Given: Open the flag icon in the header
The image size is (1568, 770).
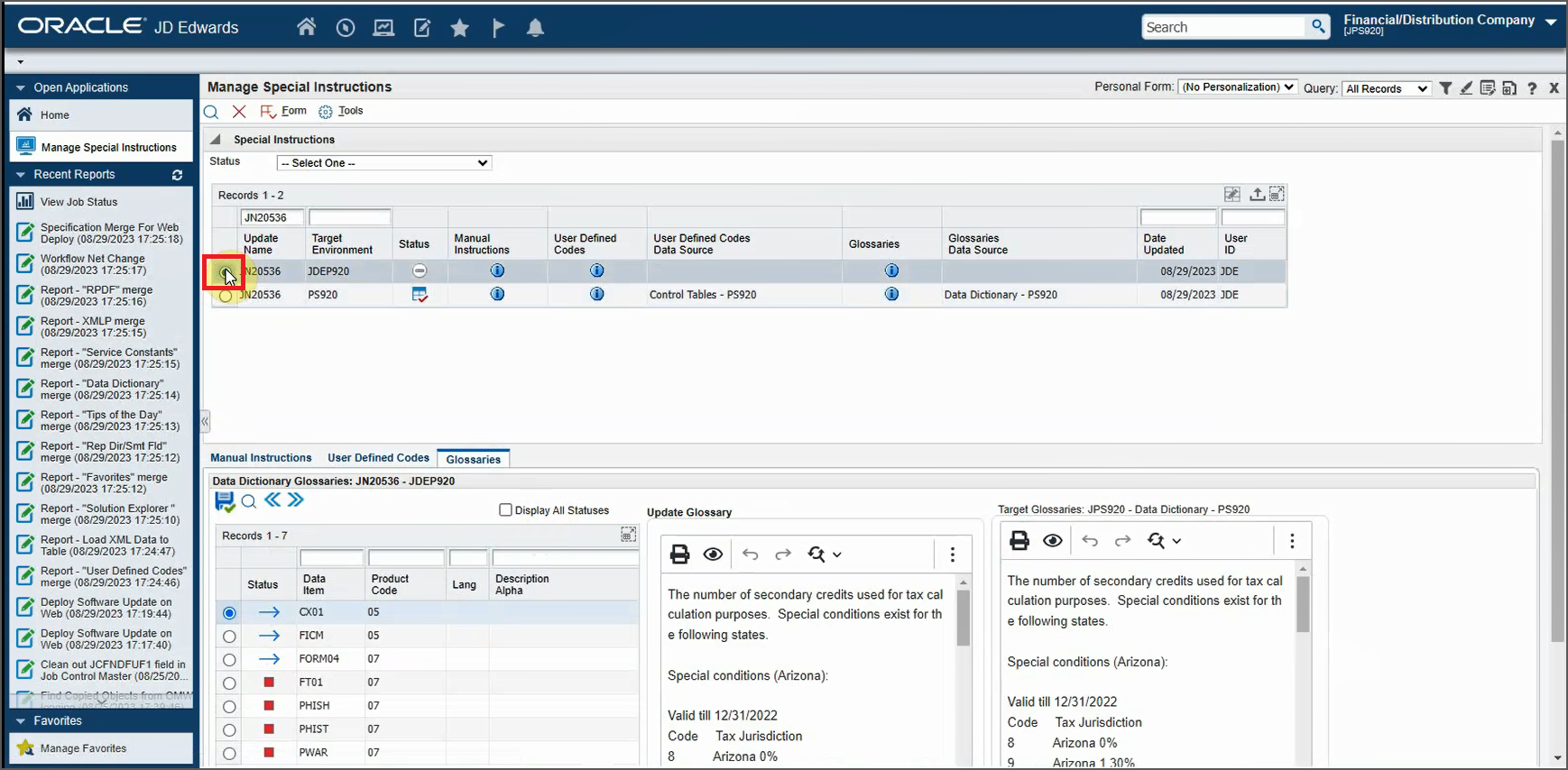Looking at the screenshot, I should [x=498, y=28].
